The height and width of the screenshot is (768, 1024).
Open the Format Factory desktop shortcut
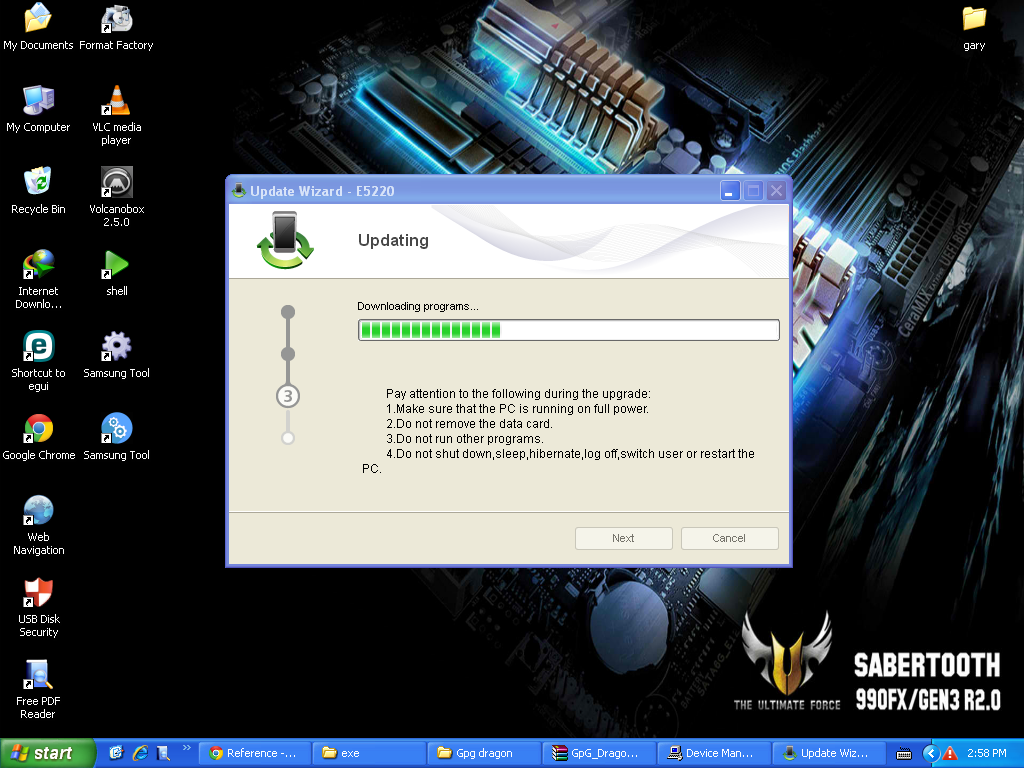[116, 19]
